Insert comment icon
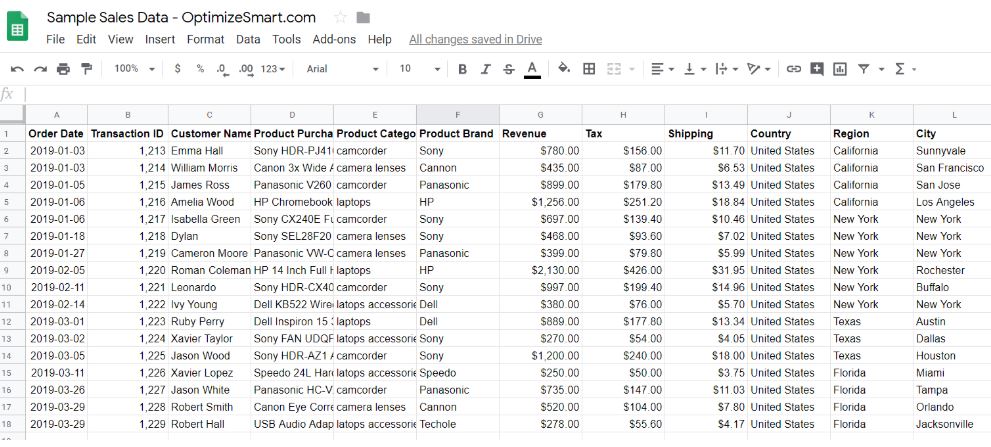 [817, 69]
